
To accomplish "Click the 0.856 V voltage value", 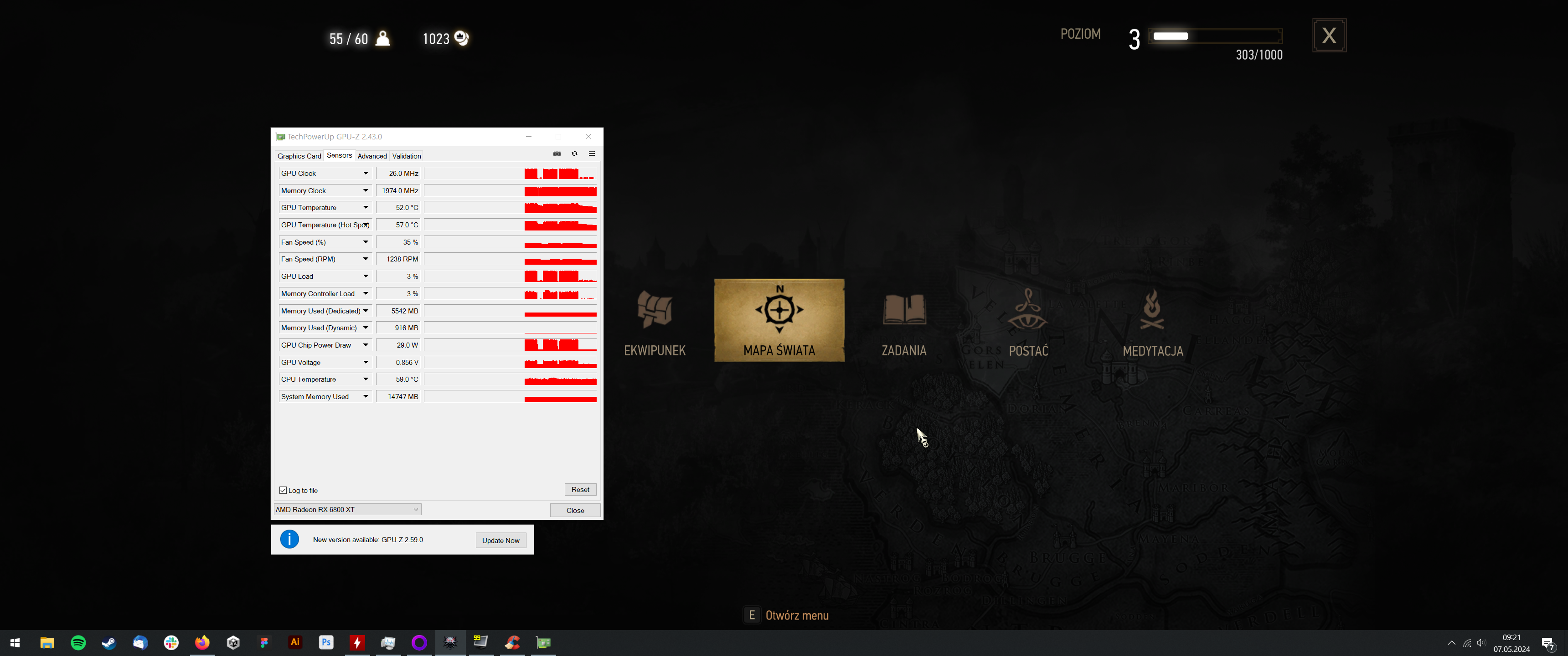I will (399, 362).
